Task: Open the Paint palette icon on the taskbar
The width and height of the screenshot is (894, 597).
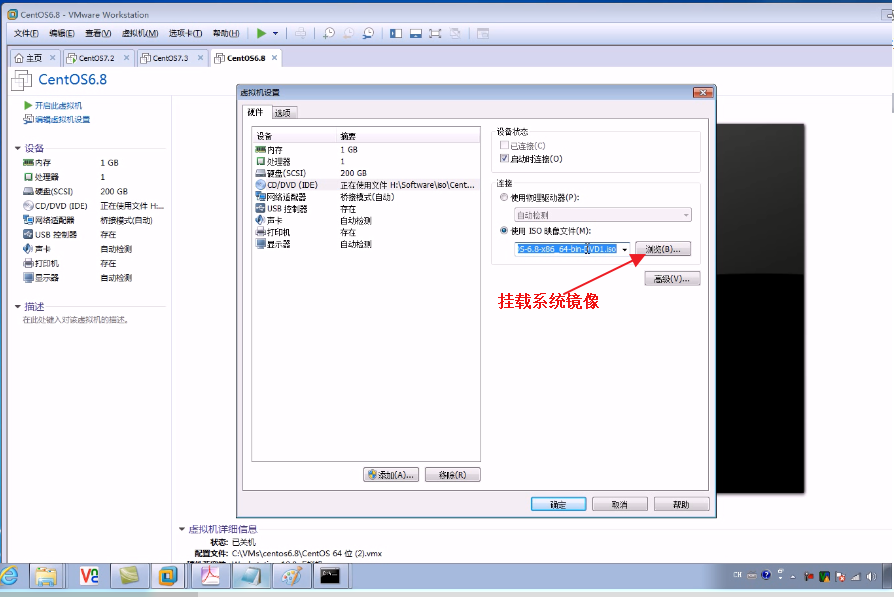Action: [x=292, y=576]
